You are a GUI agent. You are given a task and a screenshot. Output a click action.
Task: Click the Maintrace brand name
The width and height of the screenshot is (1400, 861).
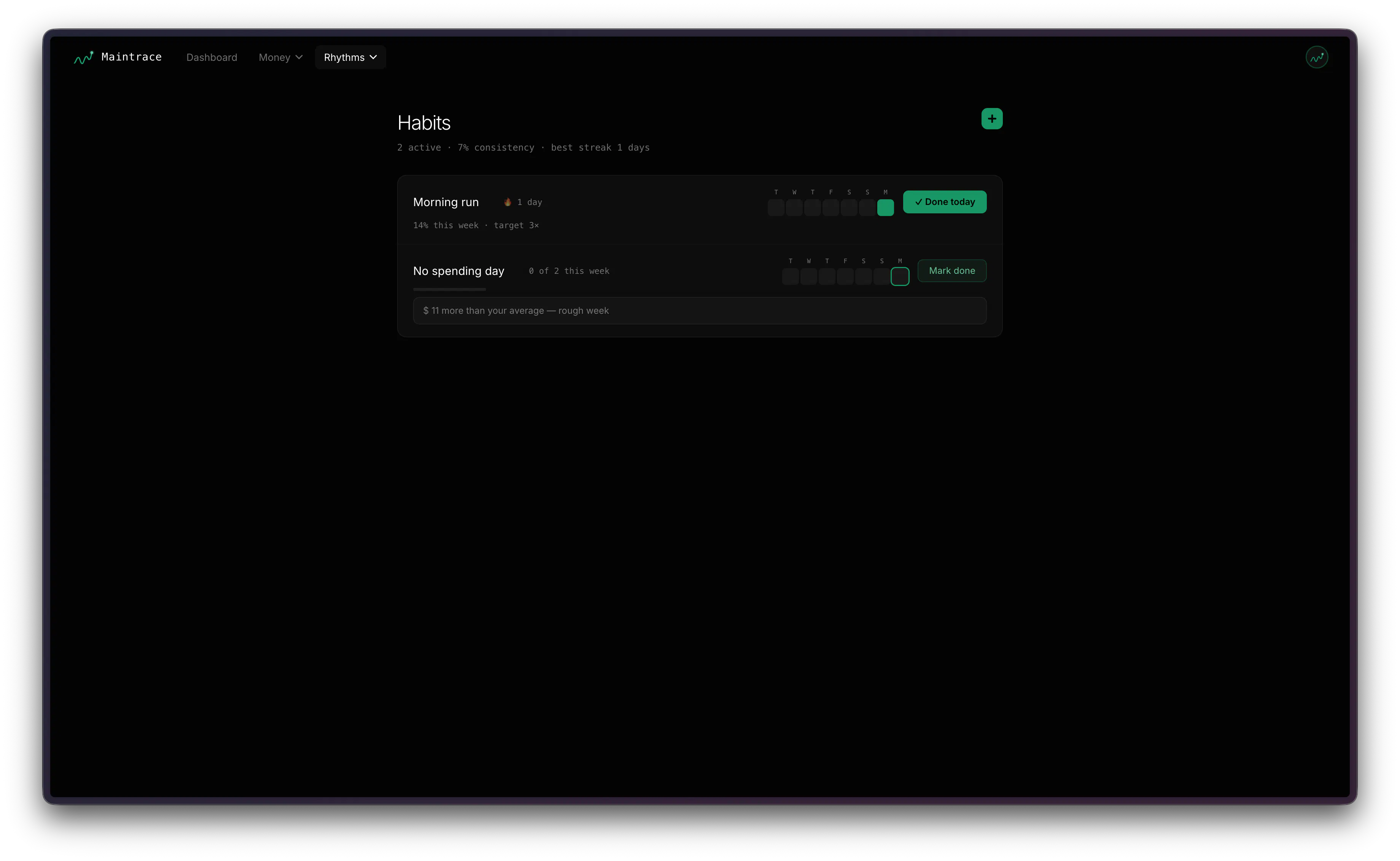point(132,57)
